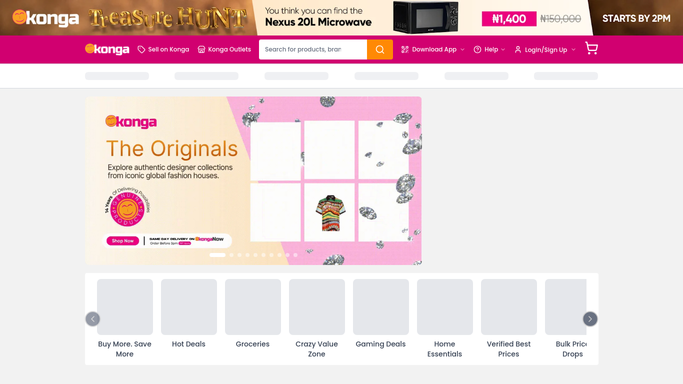The height and width of the screenshot is (384, 683).
Task: Expand the Login/Sign Up dropdown chevron
Action: pos(573,50)
